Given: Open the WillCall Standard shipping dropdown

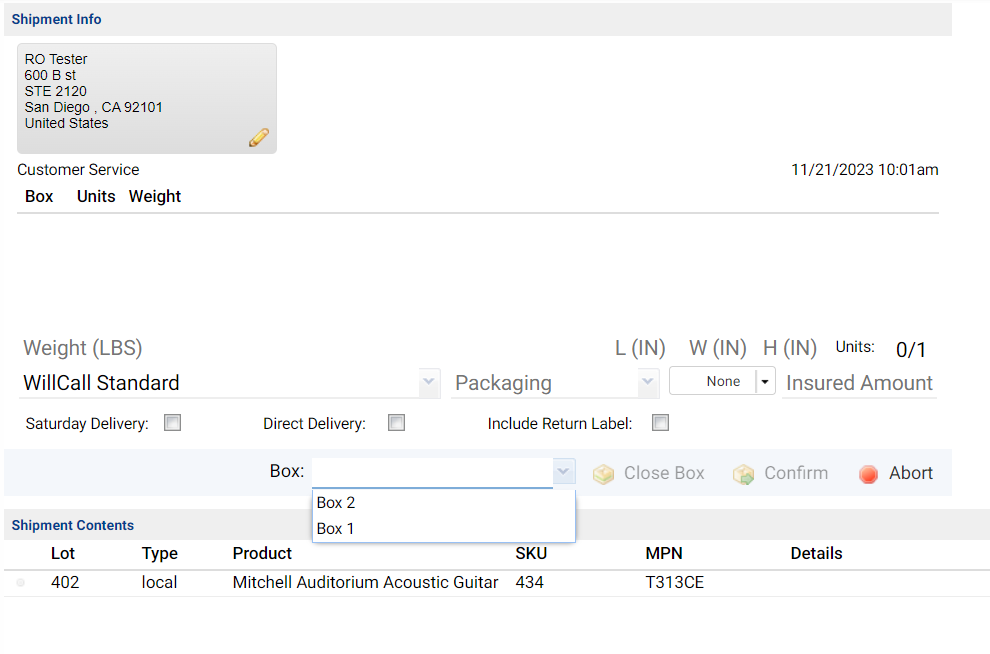Looking at the screenshot, I should pos(428,382).
